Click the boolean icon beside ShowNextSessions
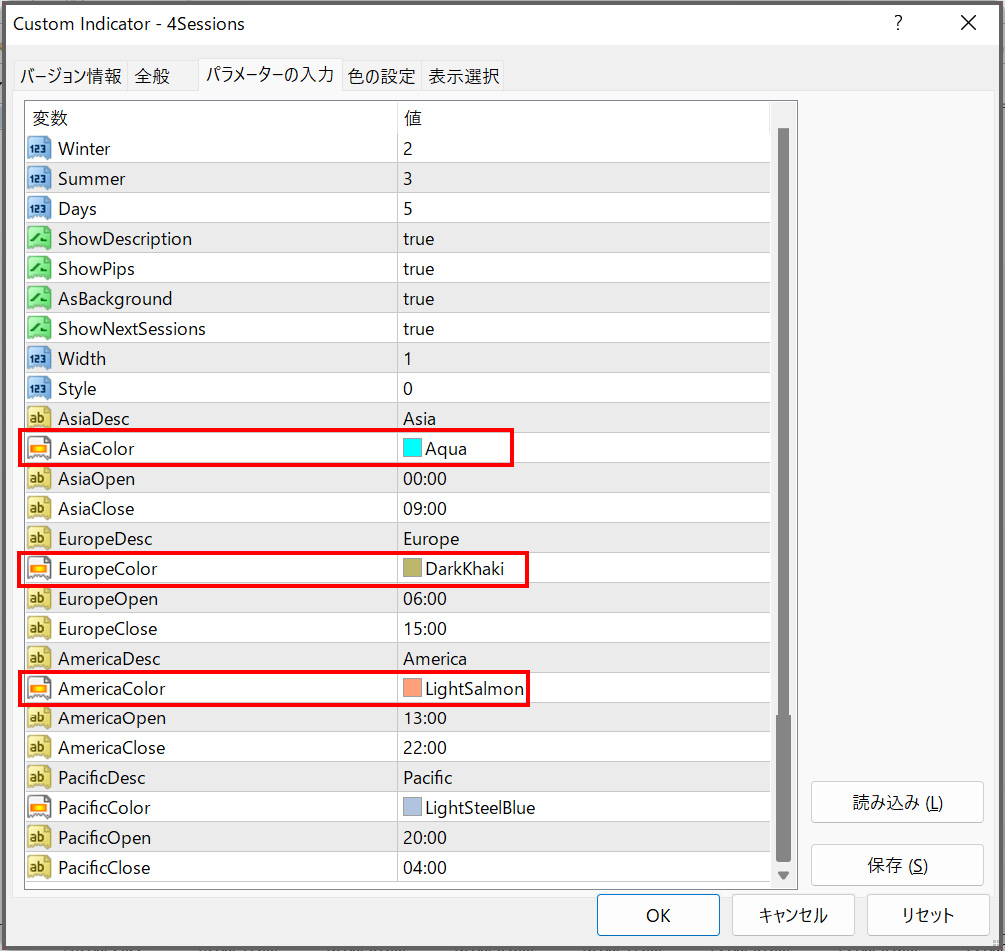 (x=39, y=329)
